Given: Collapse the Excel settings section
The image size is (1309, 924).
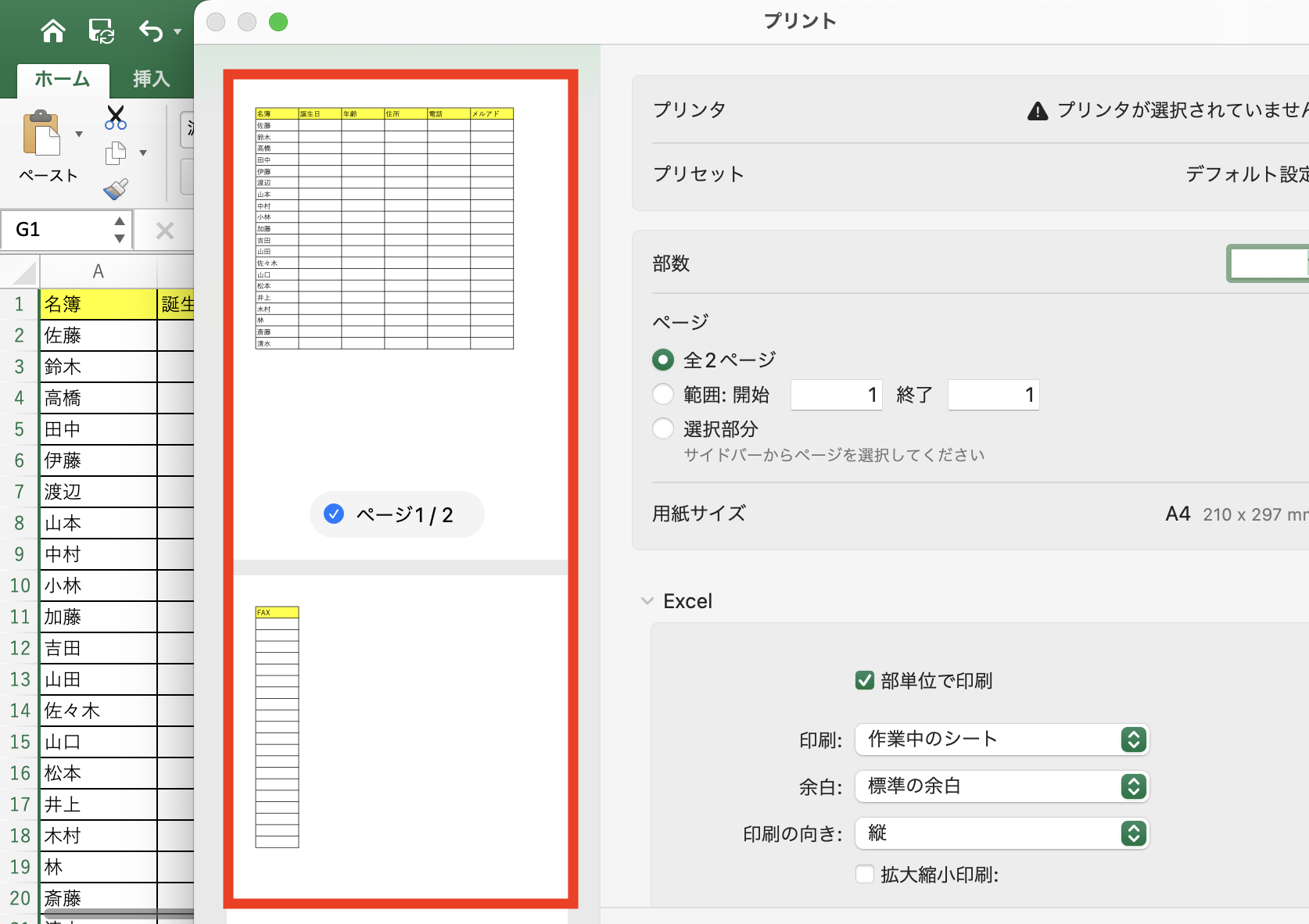Looking at the screenshot, I should [647, 600].
